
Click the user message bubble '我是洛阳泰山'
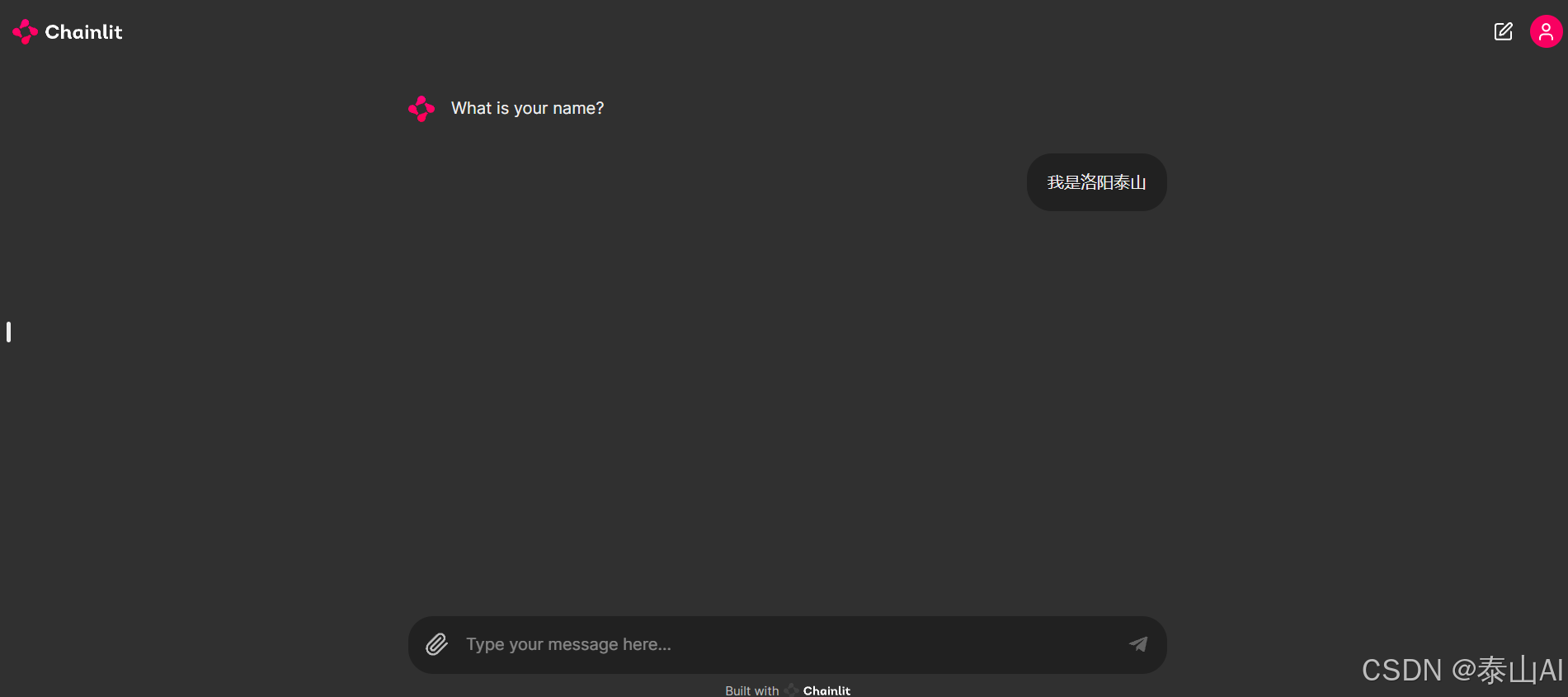[x=1096, y=182]
